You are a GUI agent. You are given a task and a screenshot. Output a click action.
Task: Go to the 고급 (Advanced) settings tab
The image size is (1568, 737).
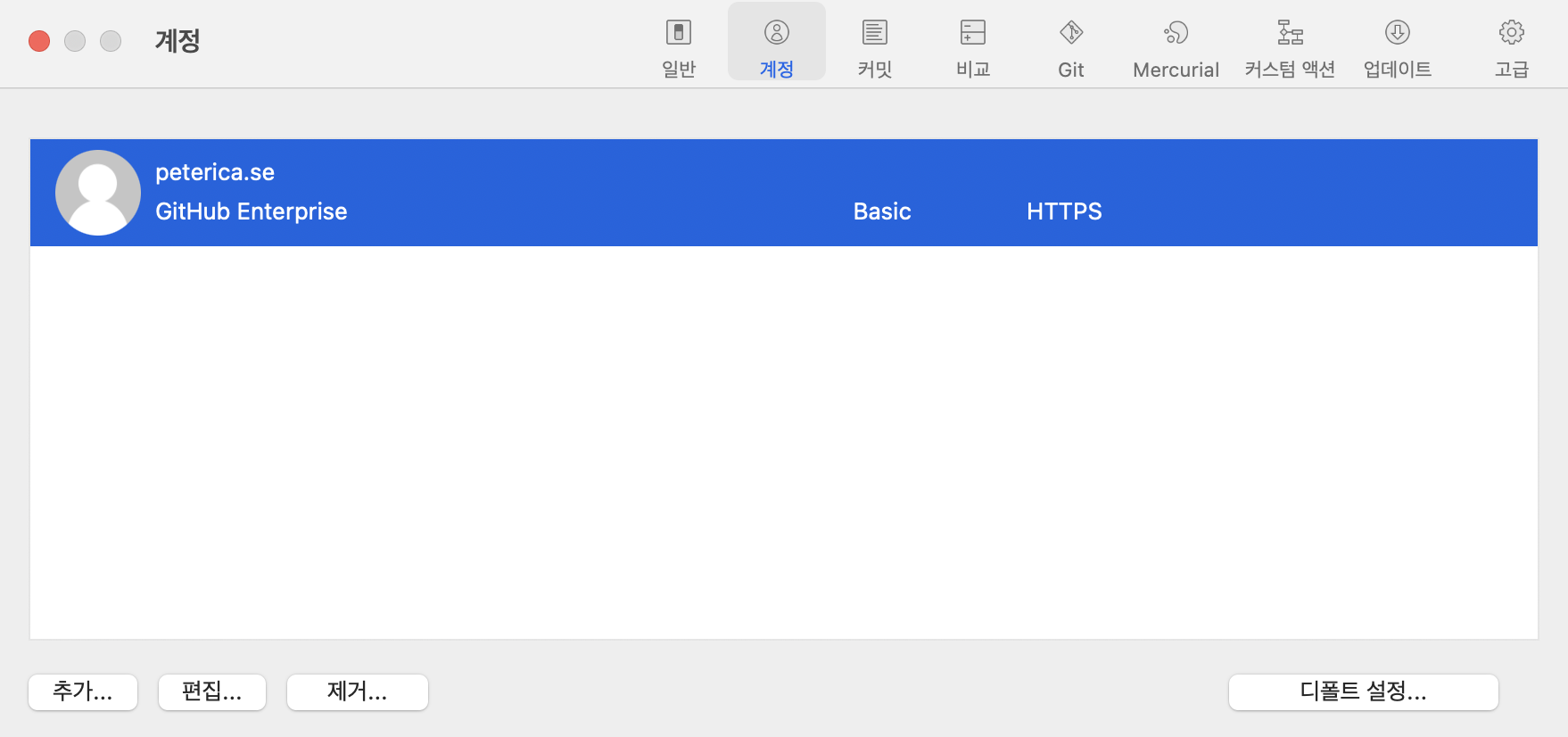click(1512, 48)
